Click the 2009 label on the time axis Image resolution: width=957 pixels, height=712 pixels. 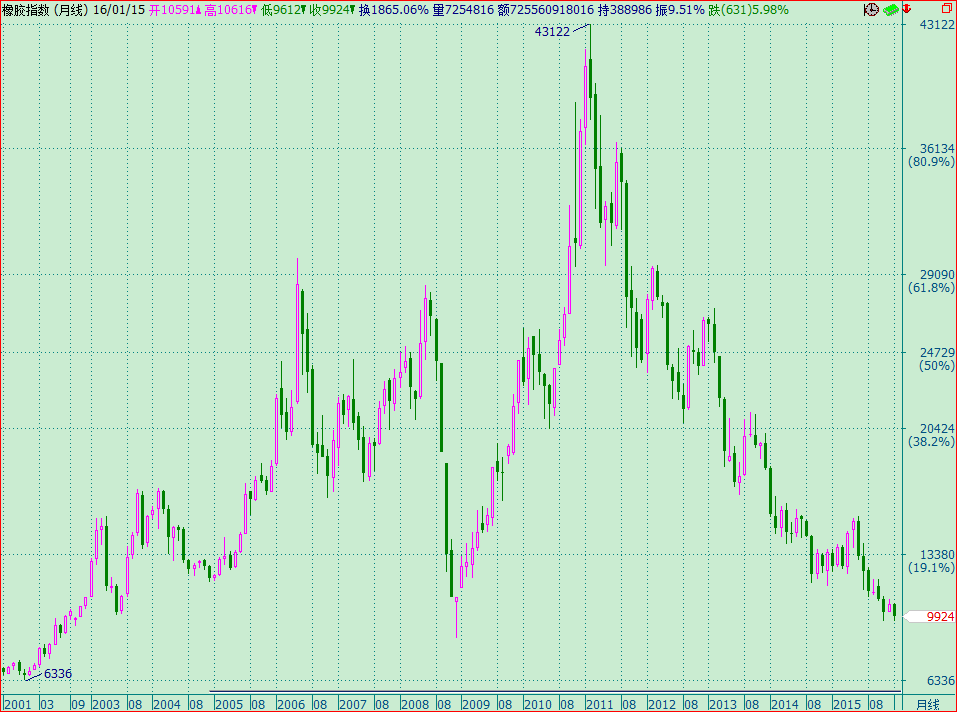pyautogui.click(x=476, y=705)
